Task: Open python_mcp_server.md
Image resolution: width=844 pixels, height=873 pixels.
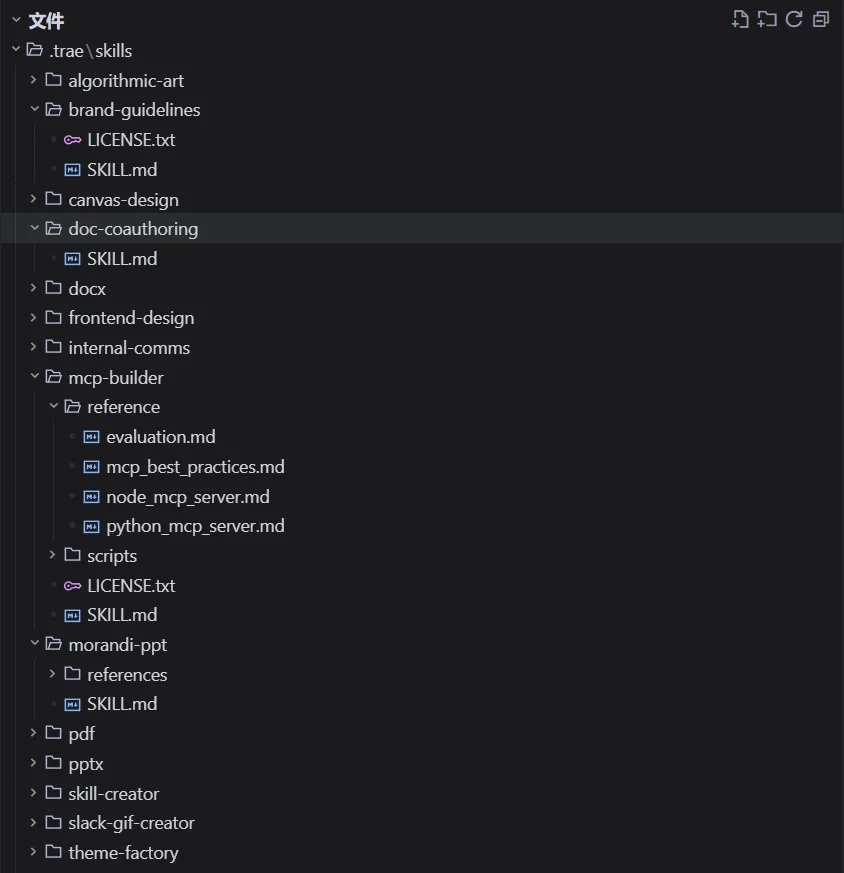Action: (196, 525)
